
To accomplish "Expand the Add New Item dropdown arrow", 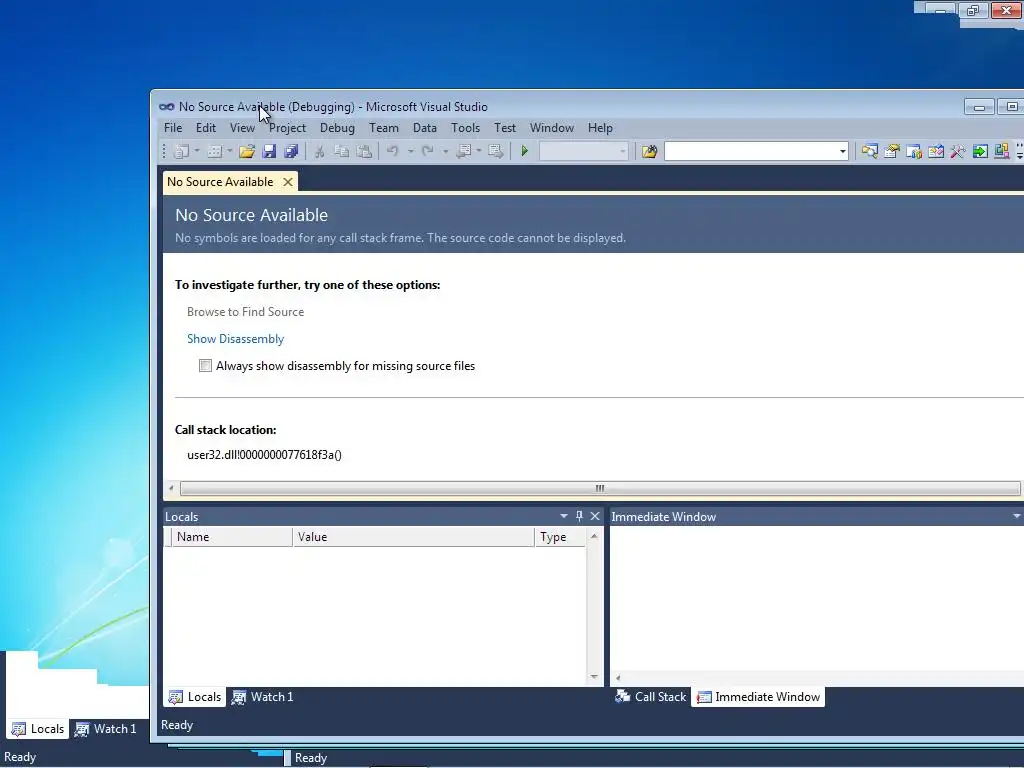I will click(230, 152).
